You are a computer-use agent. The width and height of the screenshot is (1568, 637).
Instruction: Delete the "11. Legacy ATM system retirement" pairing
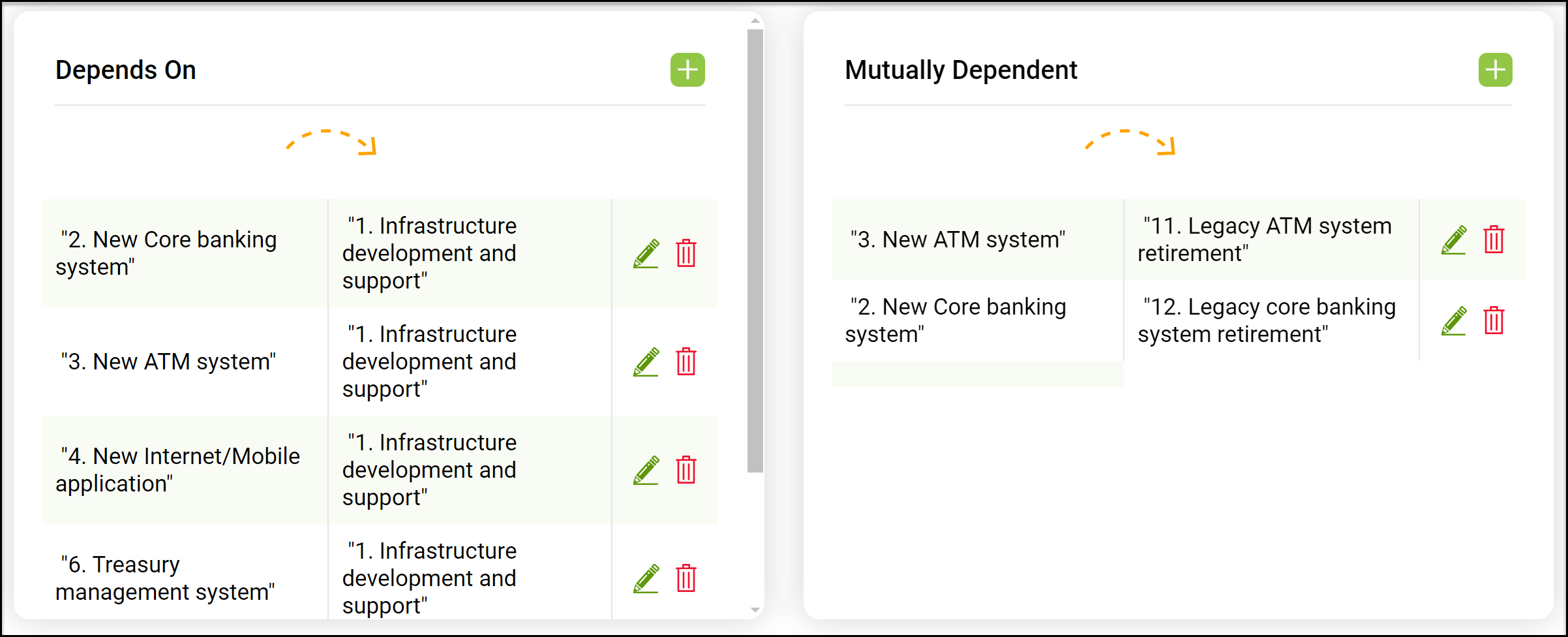point(1494,240)
